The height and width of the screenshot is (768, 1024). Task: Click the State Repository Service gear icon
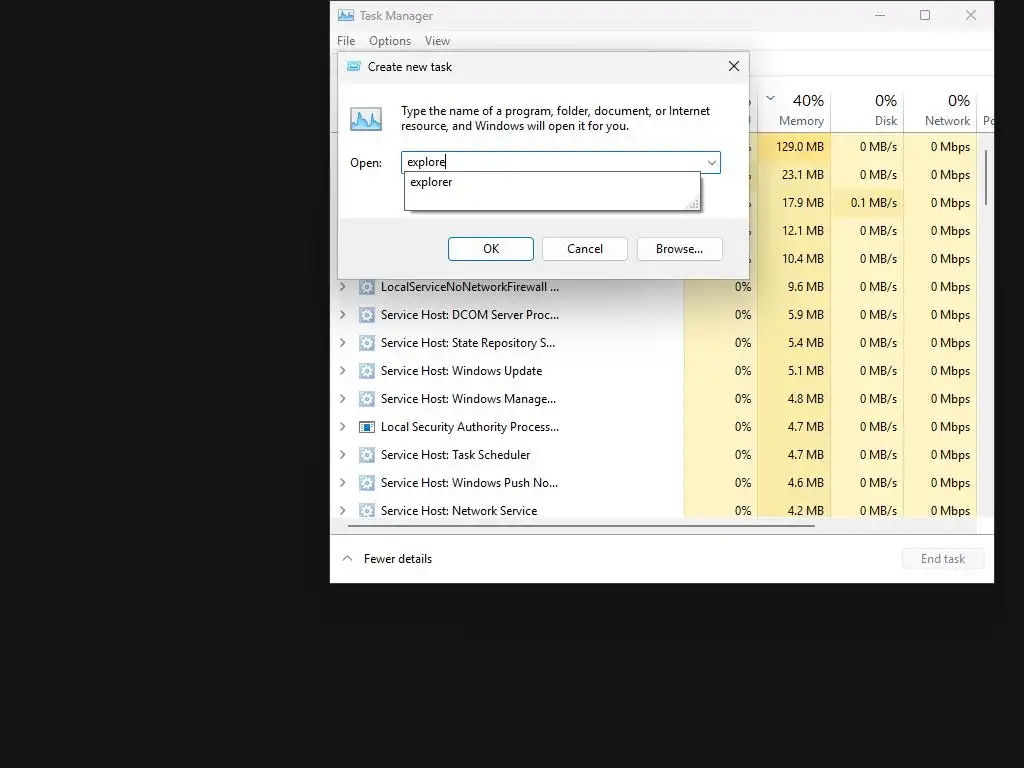pyautogui.click(x=367, y=343)
